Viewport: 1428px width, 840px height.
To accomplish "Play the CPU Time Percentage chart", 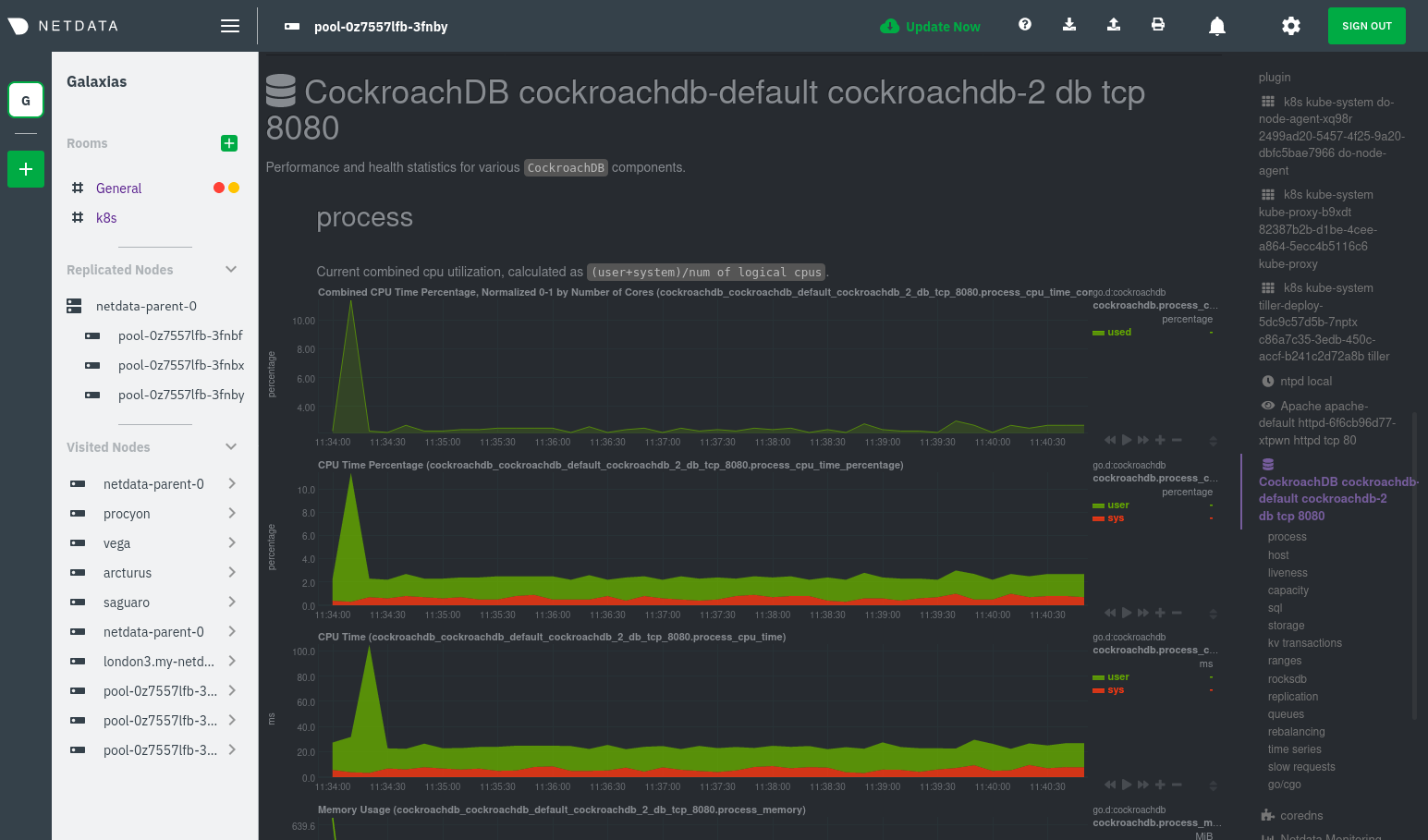I will 1127,613.
